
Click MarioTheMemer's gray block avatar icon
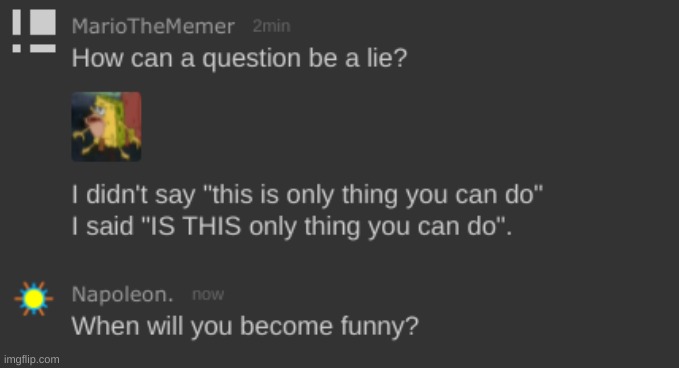click(34, 31)
